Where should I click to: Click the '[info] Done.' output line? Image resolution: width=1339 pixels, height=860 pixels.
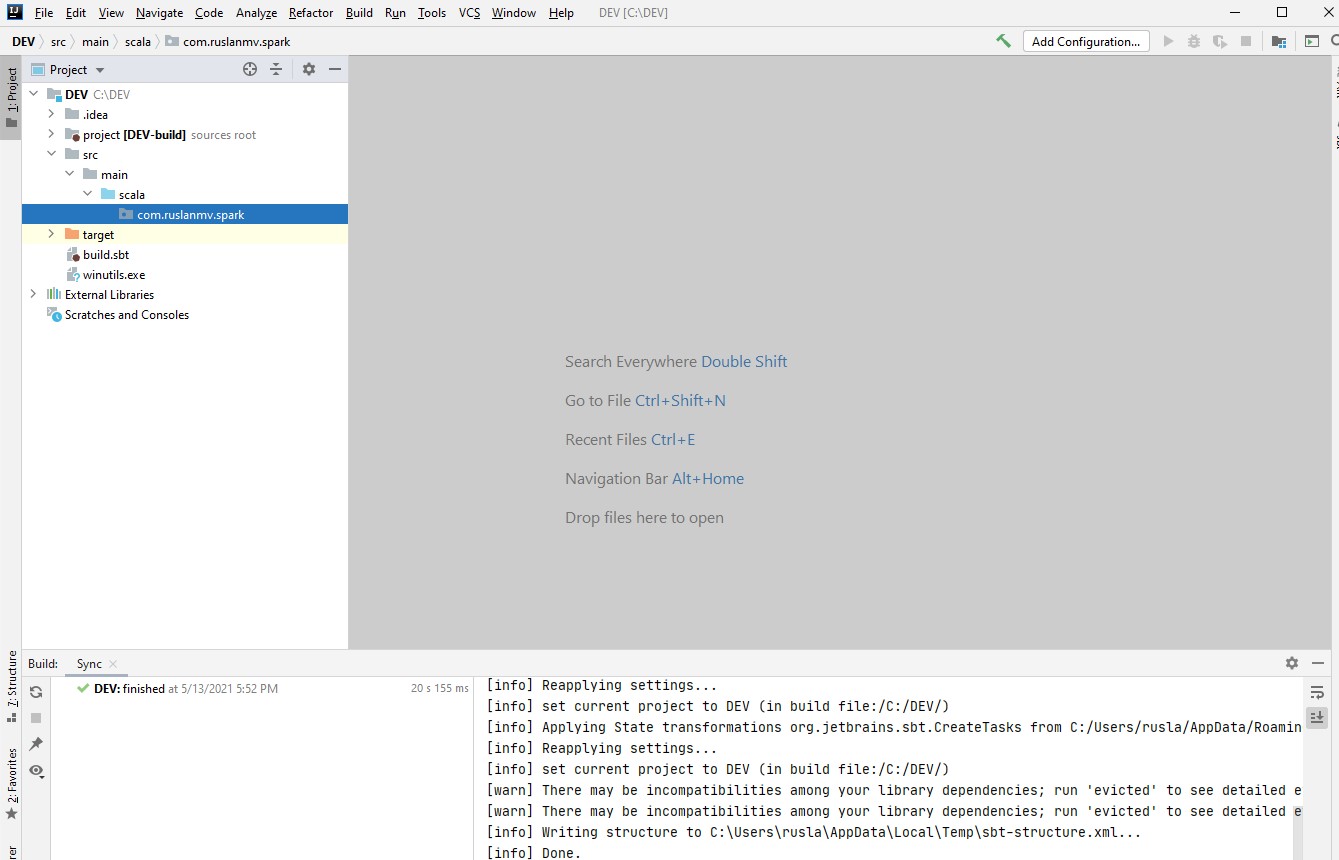533,853
